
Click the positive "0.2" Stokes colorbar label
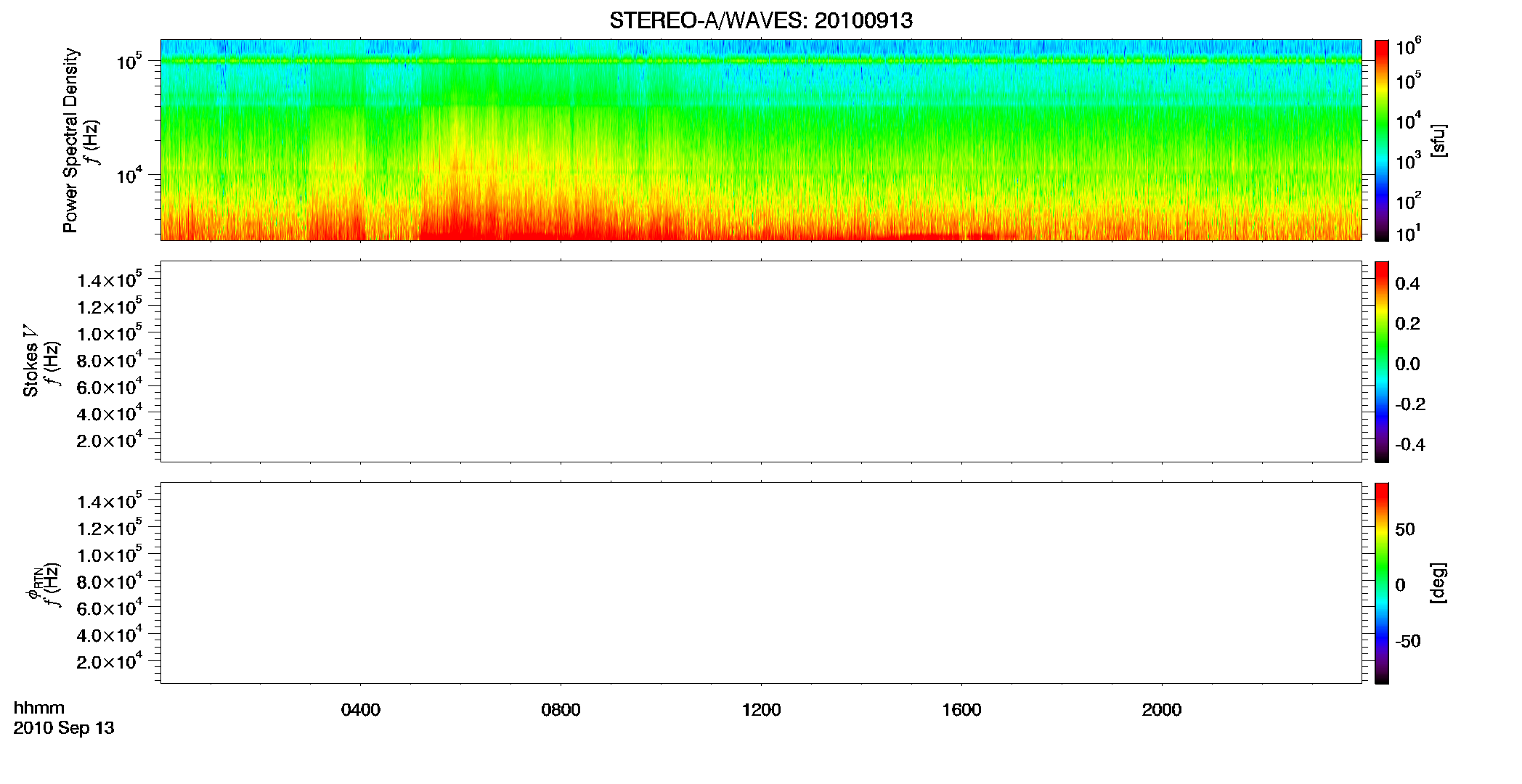1407,324
